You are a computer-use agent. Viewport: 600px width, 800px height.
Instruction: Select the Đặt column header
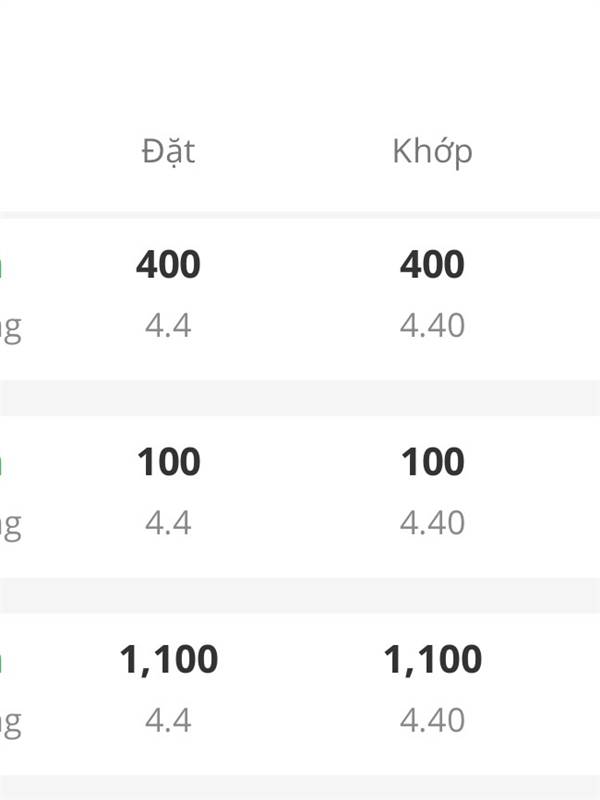[168, 152]
